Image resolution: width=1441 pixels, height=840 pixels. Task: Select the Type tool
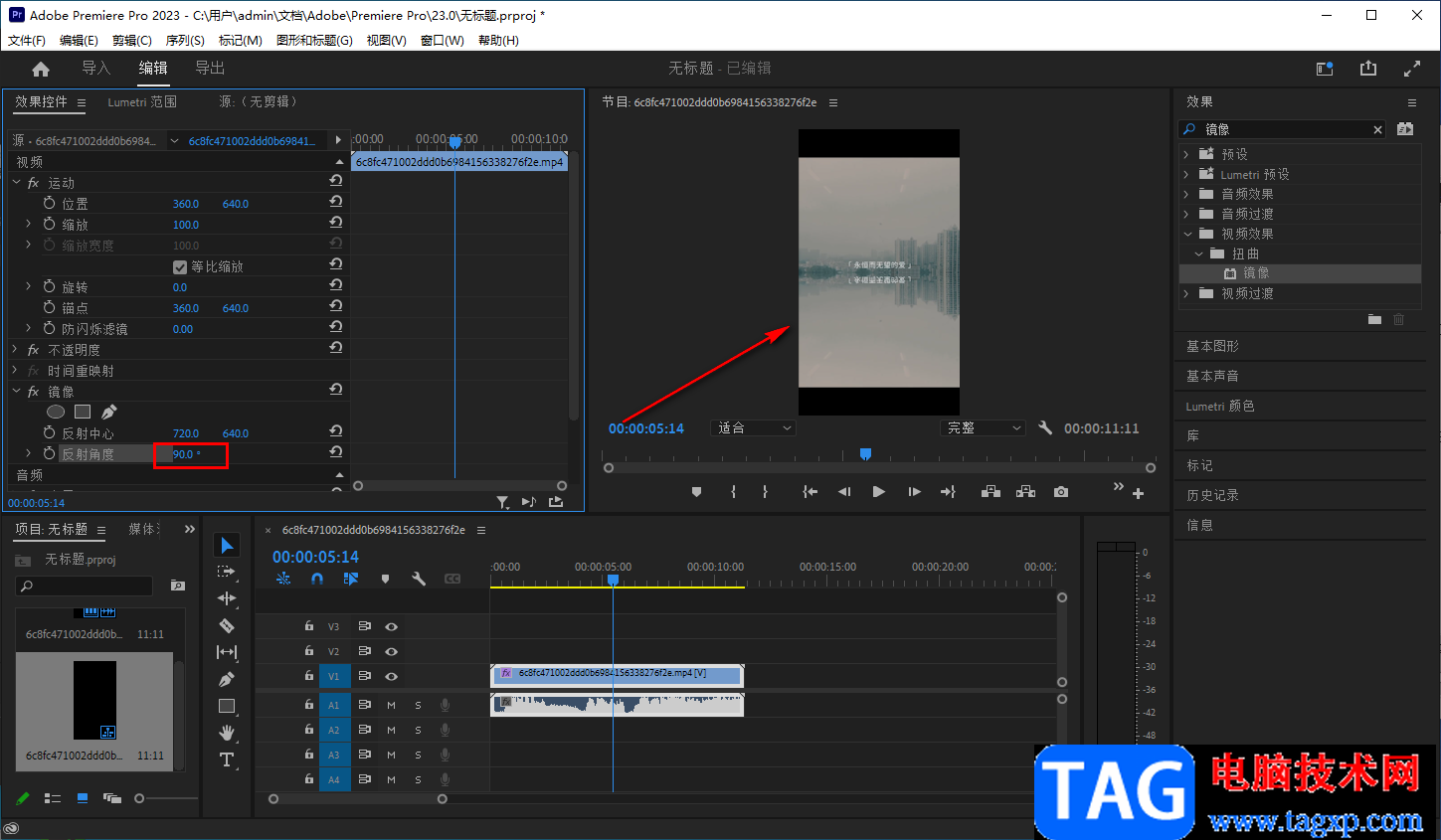[x=227, y=759]
